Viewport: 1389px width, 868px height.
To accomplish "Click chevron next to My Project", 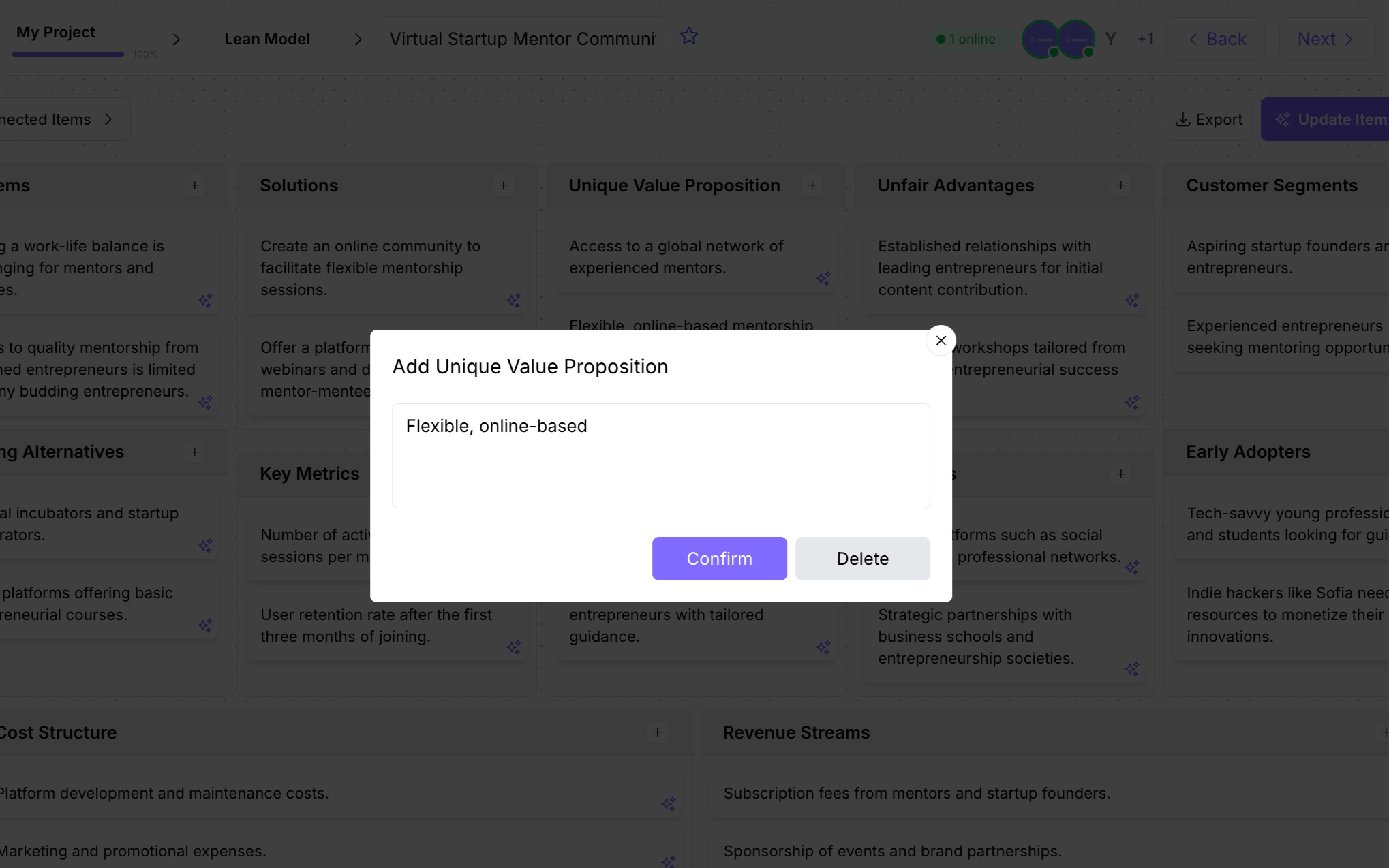I will tap(177, 40).
